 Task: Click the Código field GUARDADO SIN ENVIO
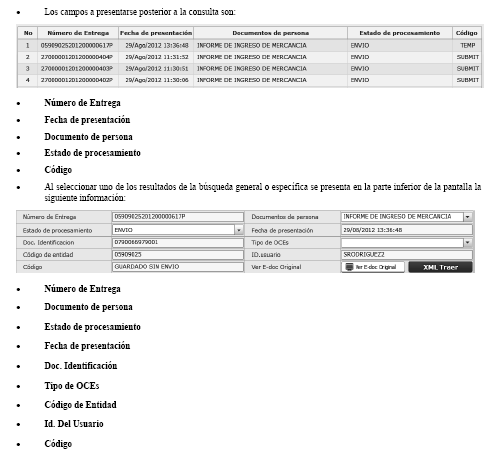point(178,267)
